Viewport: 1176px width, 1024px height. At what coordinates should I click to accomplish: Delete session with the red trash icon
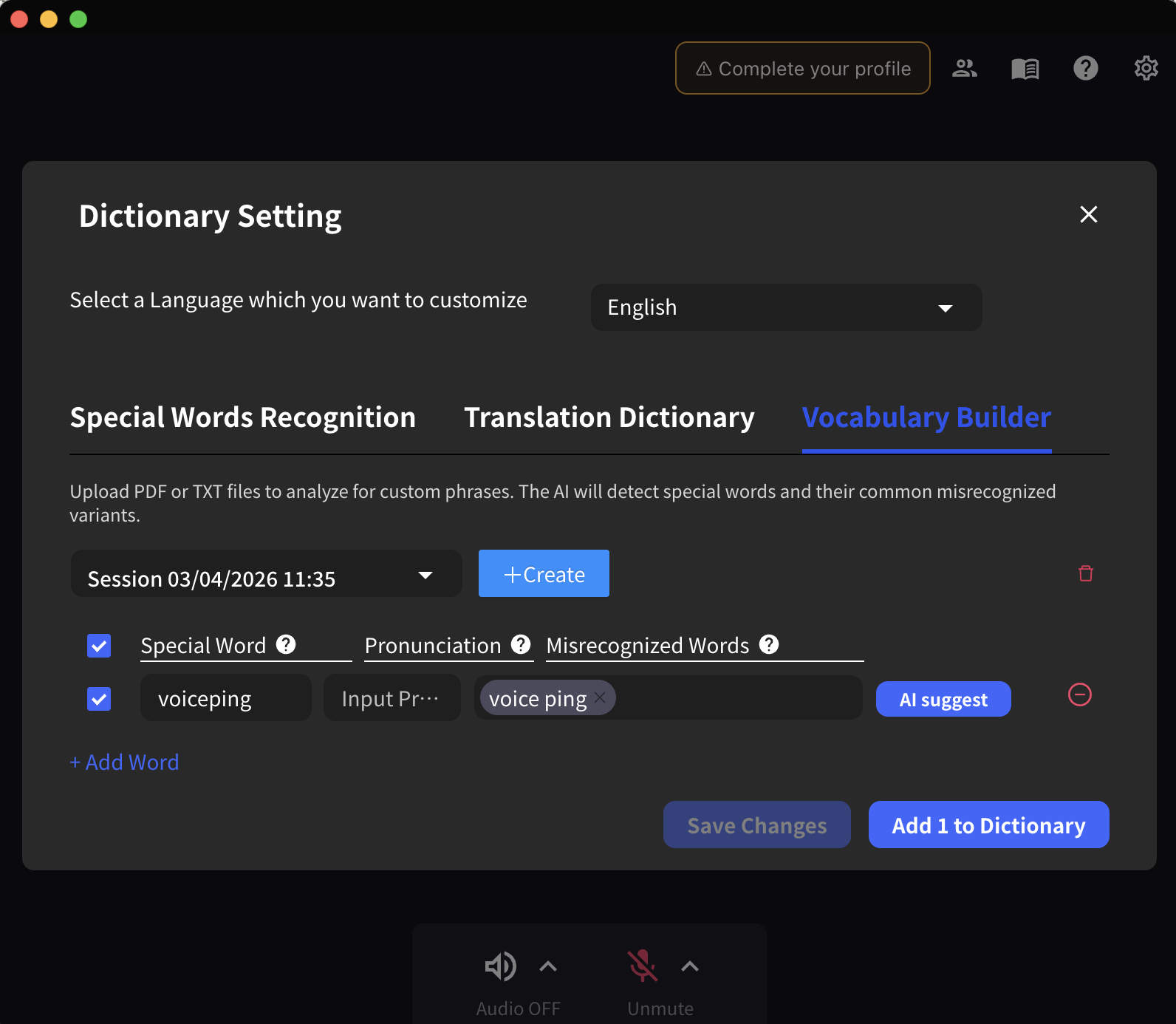1086,573
